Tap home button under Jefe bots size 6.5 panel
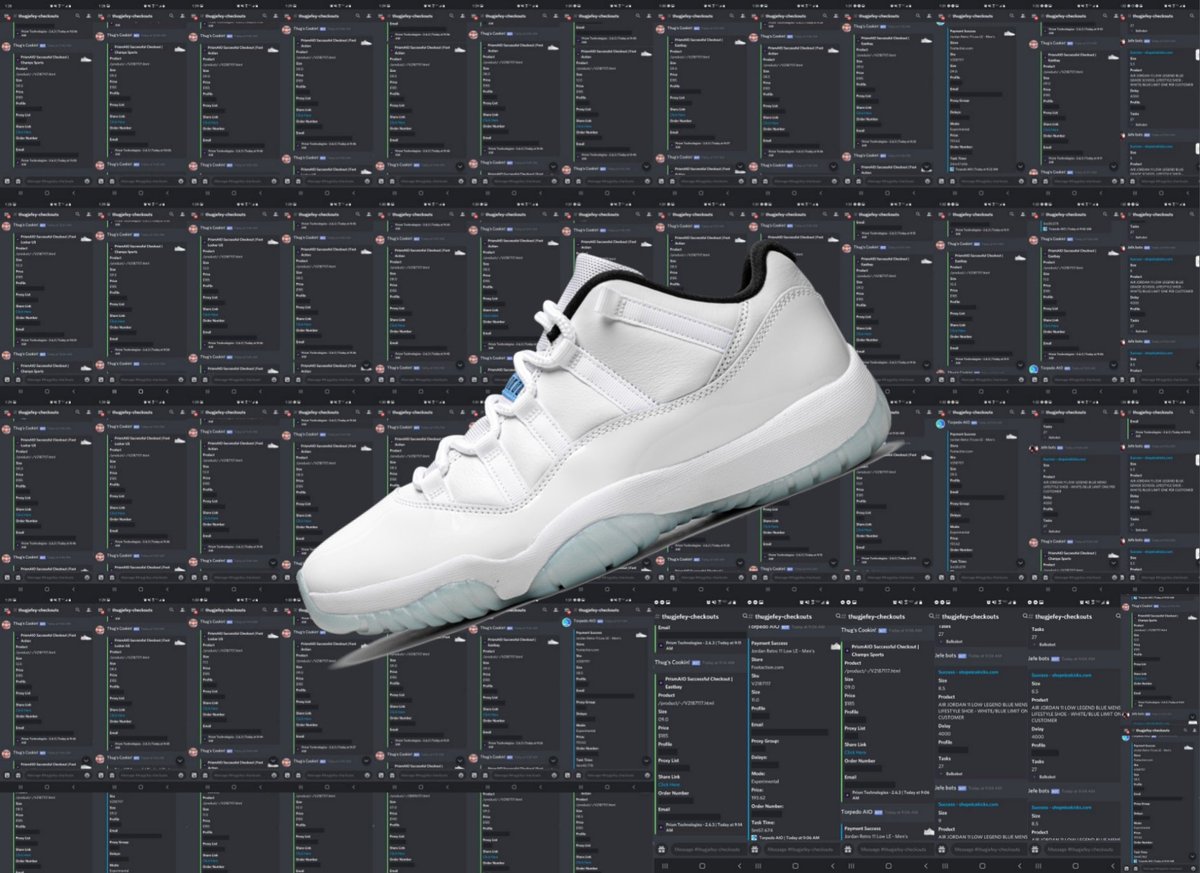 point(1076,866)
